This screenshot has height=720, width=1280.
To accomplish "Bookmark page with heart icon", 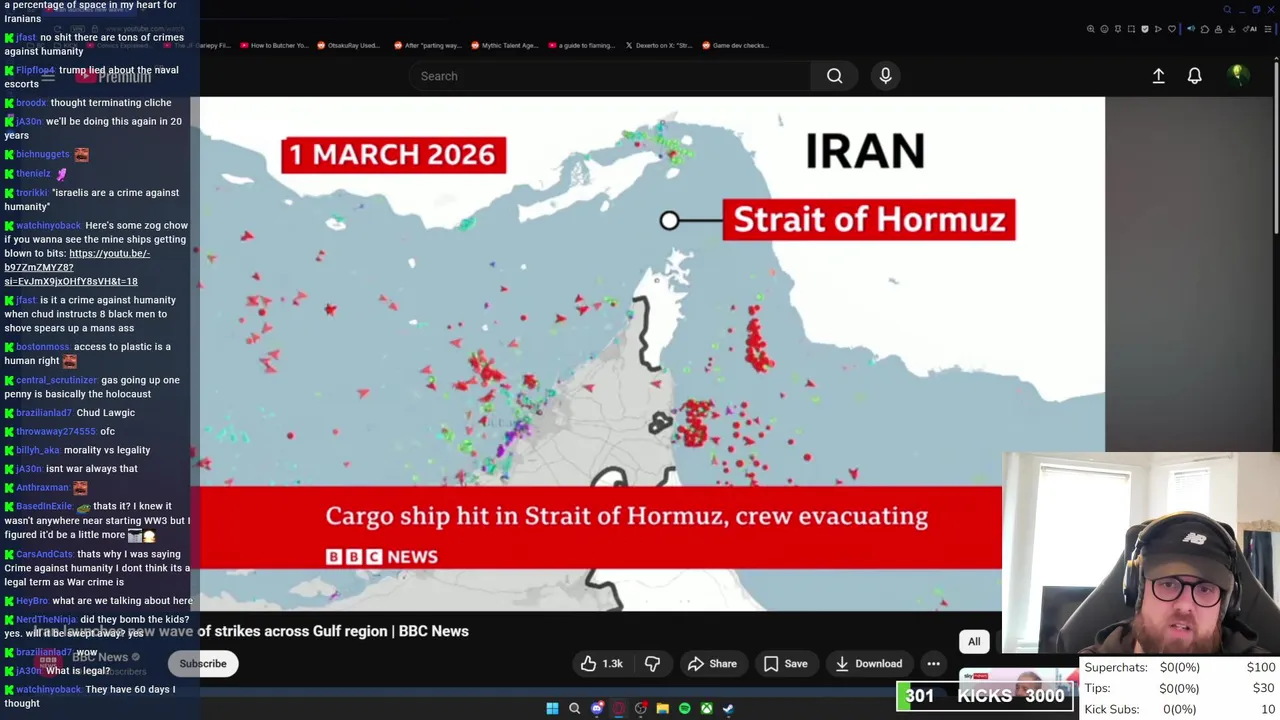I will tap(1172, 29).
